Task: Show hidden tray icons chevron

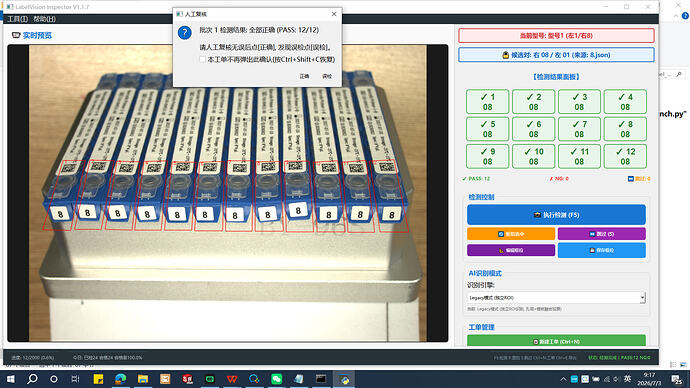Action: [563, 379]
